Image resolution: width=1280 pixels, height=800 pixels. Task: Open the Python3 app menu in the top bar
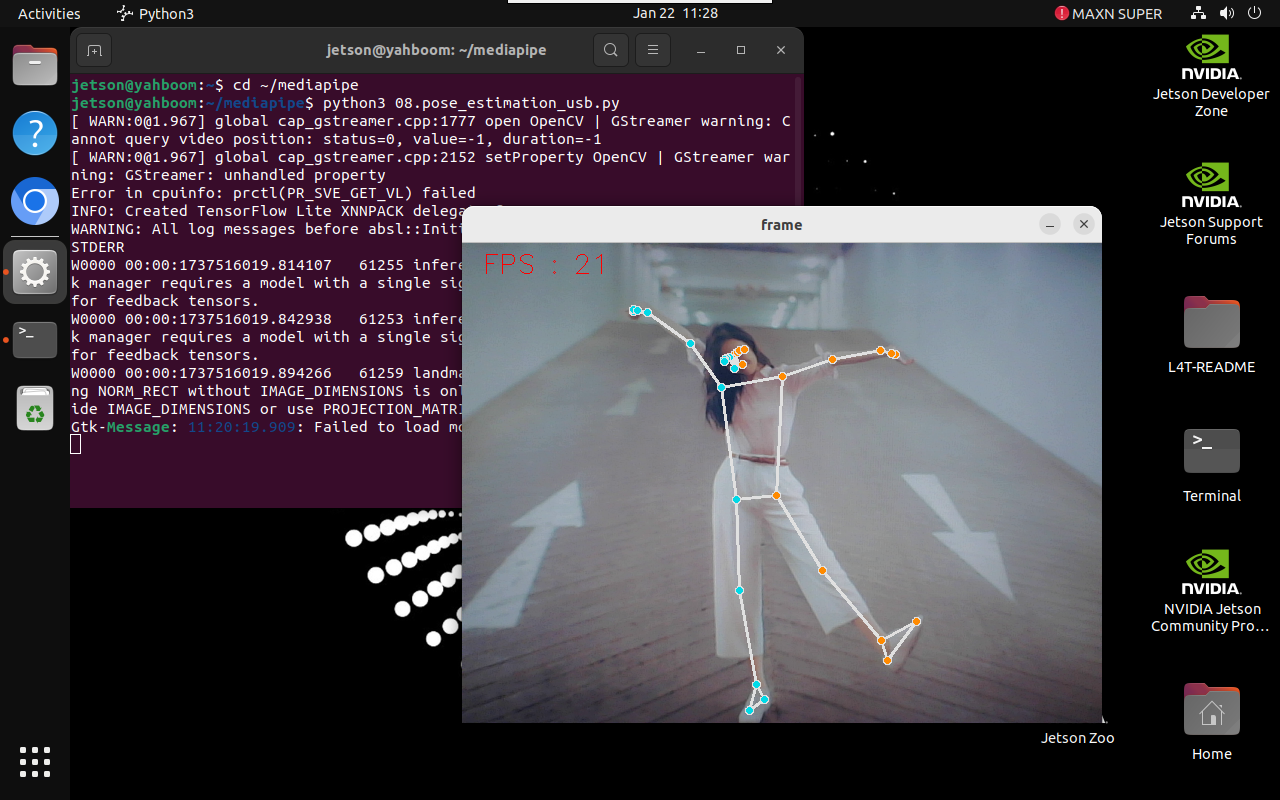155,14
